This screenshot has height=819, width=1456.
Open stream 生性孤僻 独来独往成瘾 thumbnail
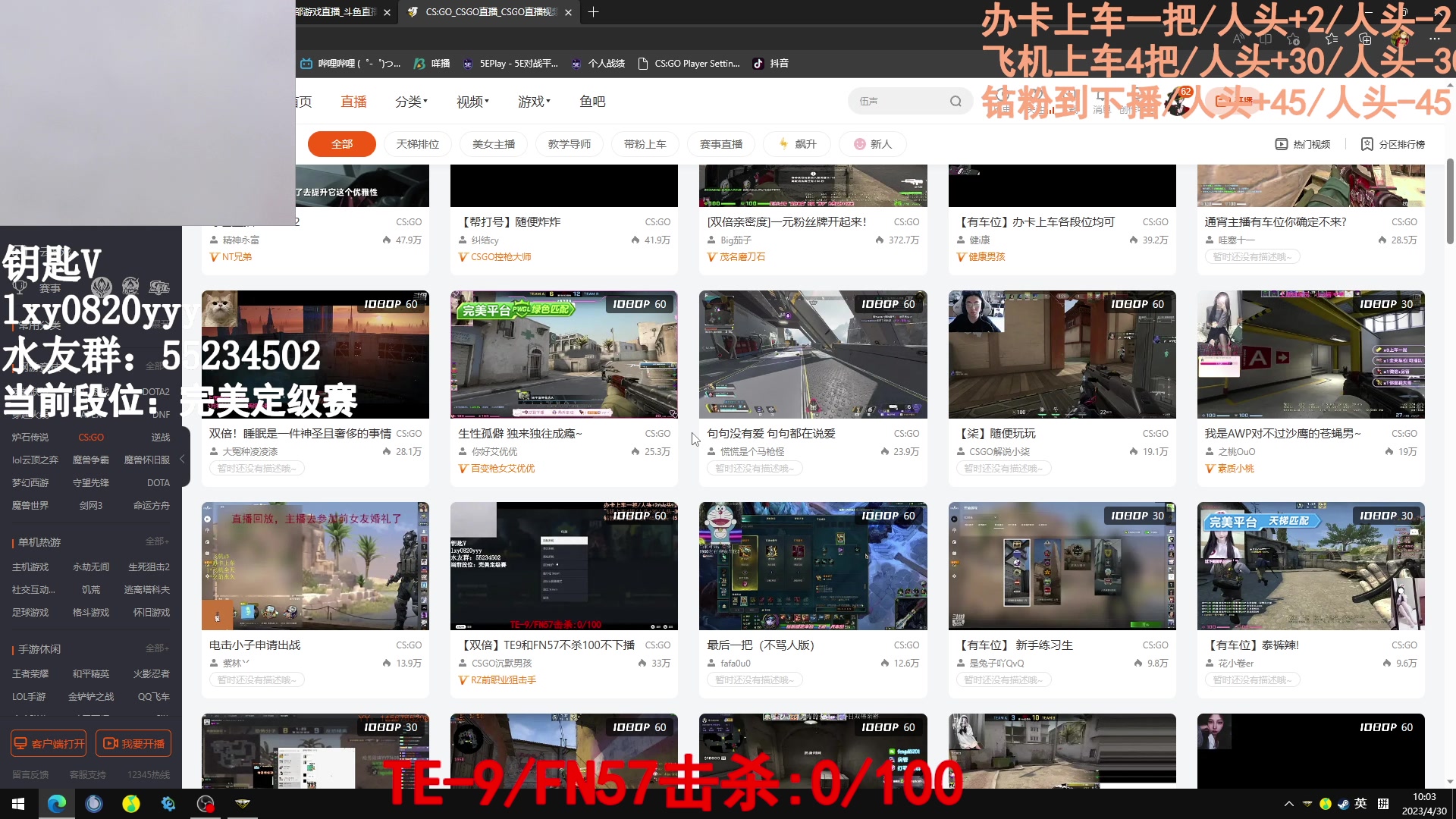[564, 354]
